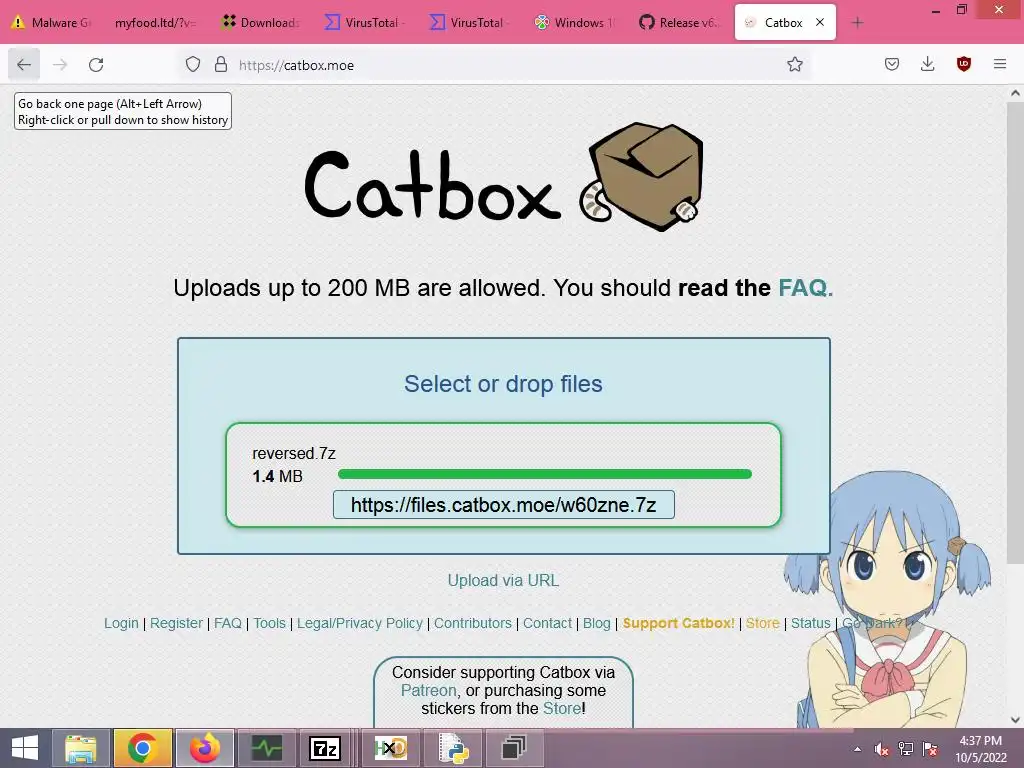Open the green monitor graph taskbar app

(266, 748)
